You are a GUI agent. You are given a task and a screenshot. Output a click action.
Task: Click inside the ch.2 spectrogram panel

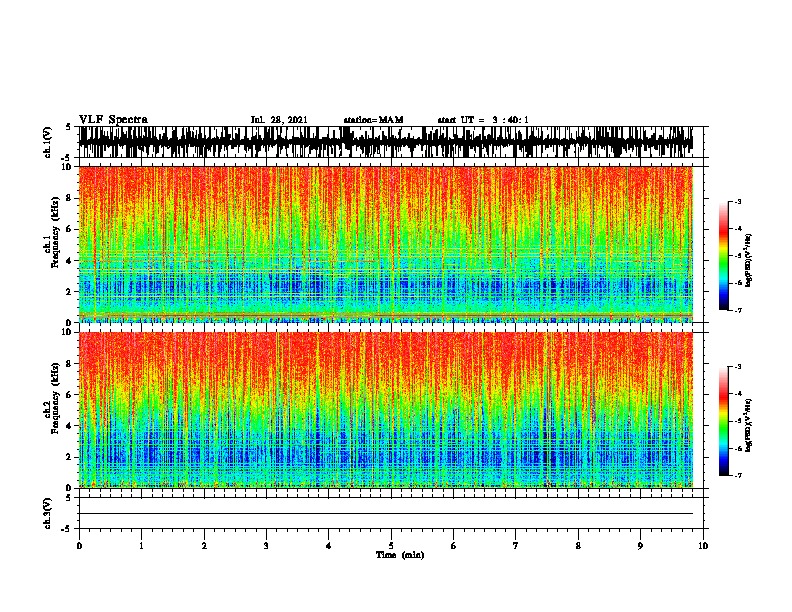click(386, 410)
